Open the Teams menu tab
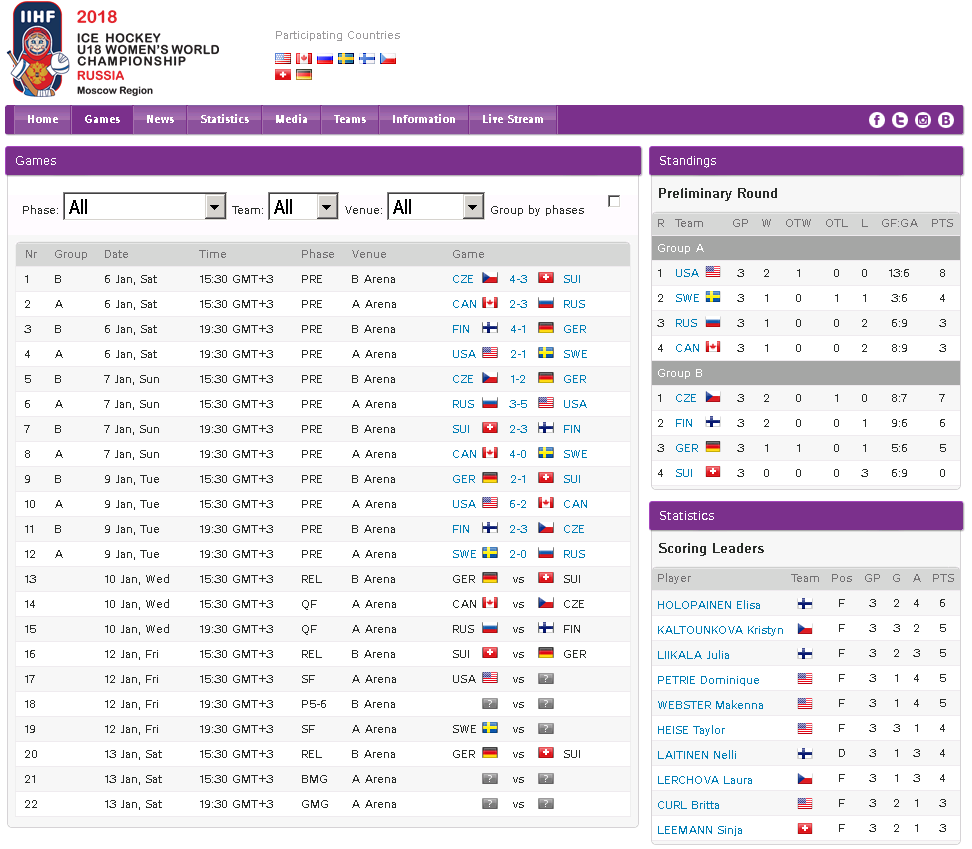The height and width of the screenshot is (849, 972). click(349, 120)
